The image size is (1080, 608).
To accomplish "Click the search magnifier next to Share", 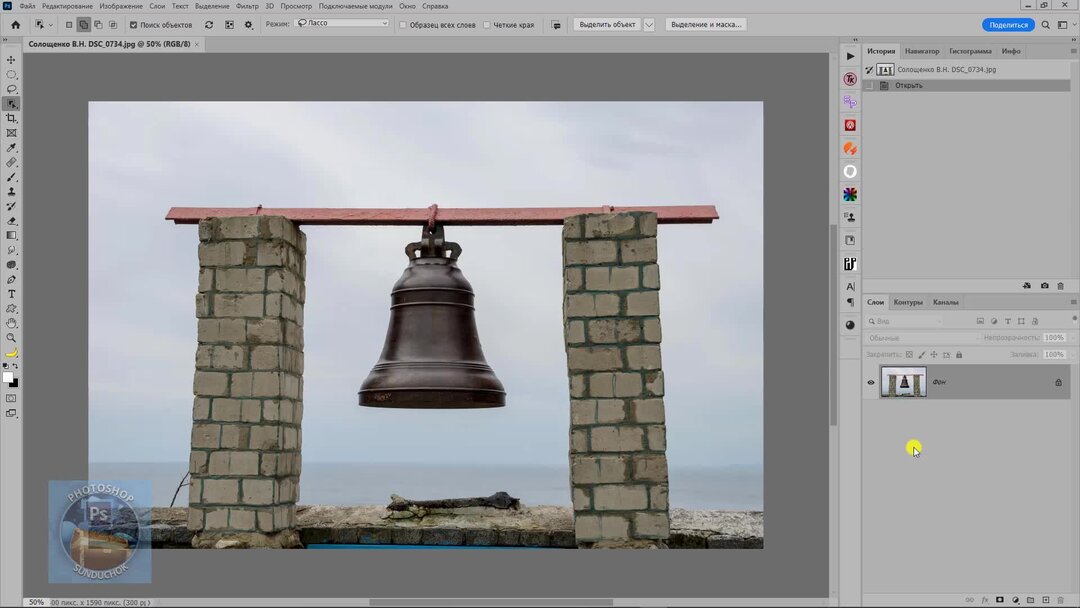I will [x=1046, y=25].
